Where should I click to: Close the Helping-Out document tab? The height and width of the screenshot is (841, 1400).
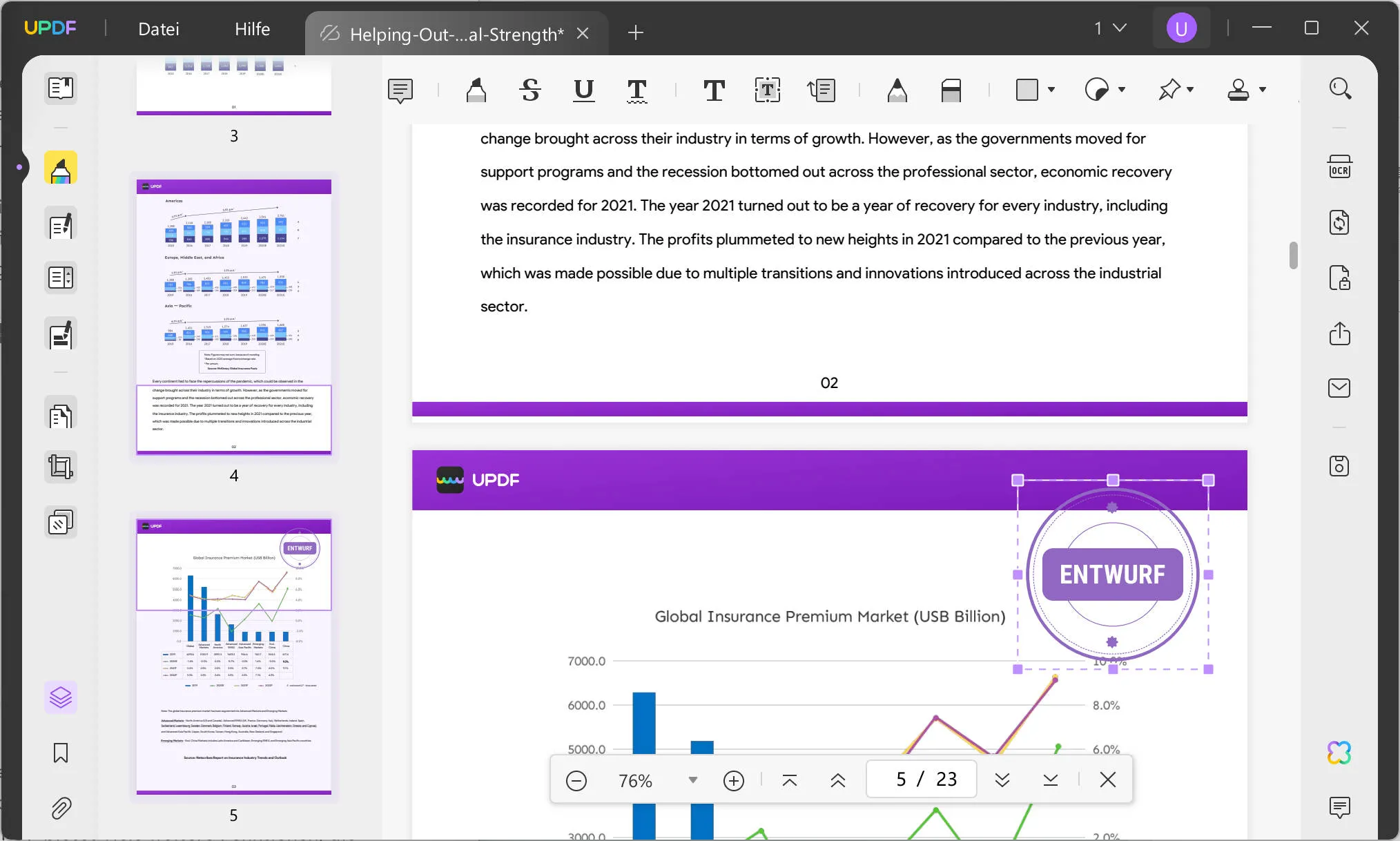click(583, 34)
